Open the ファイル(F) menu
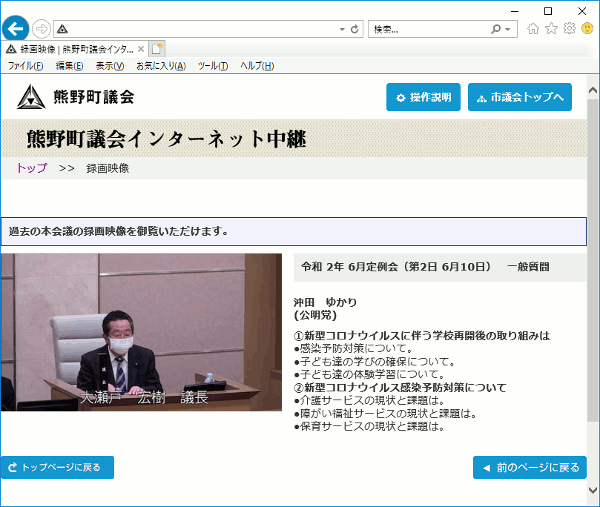 [25, 66]
